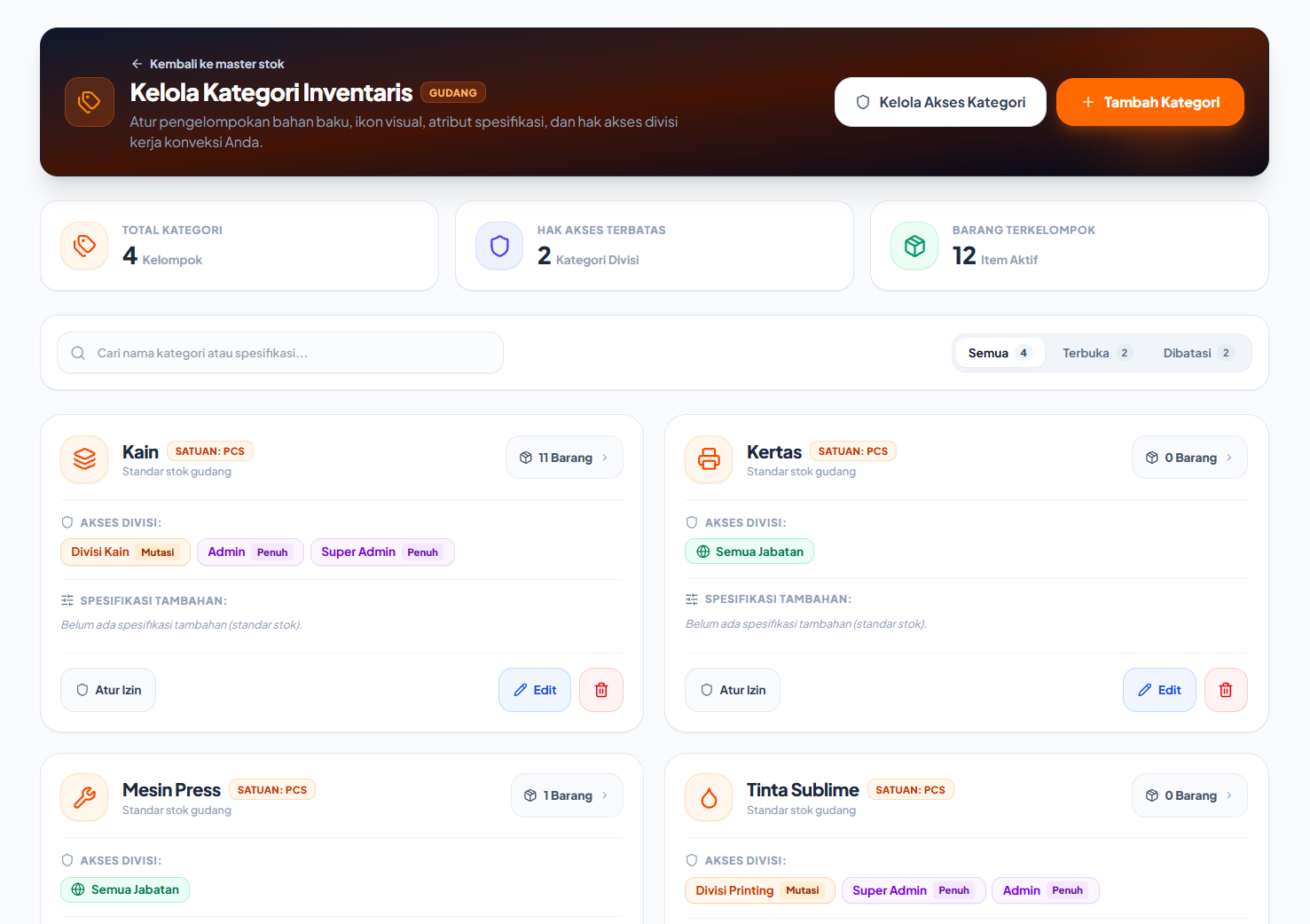Click the shield icon in Hak Akses Terbatas

tap(499, 246)
